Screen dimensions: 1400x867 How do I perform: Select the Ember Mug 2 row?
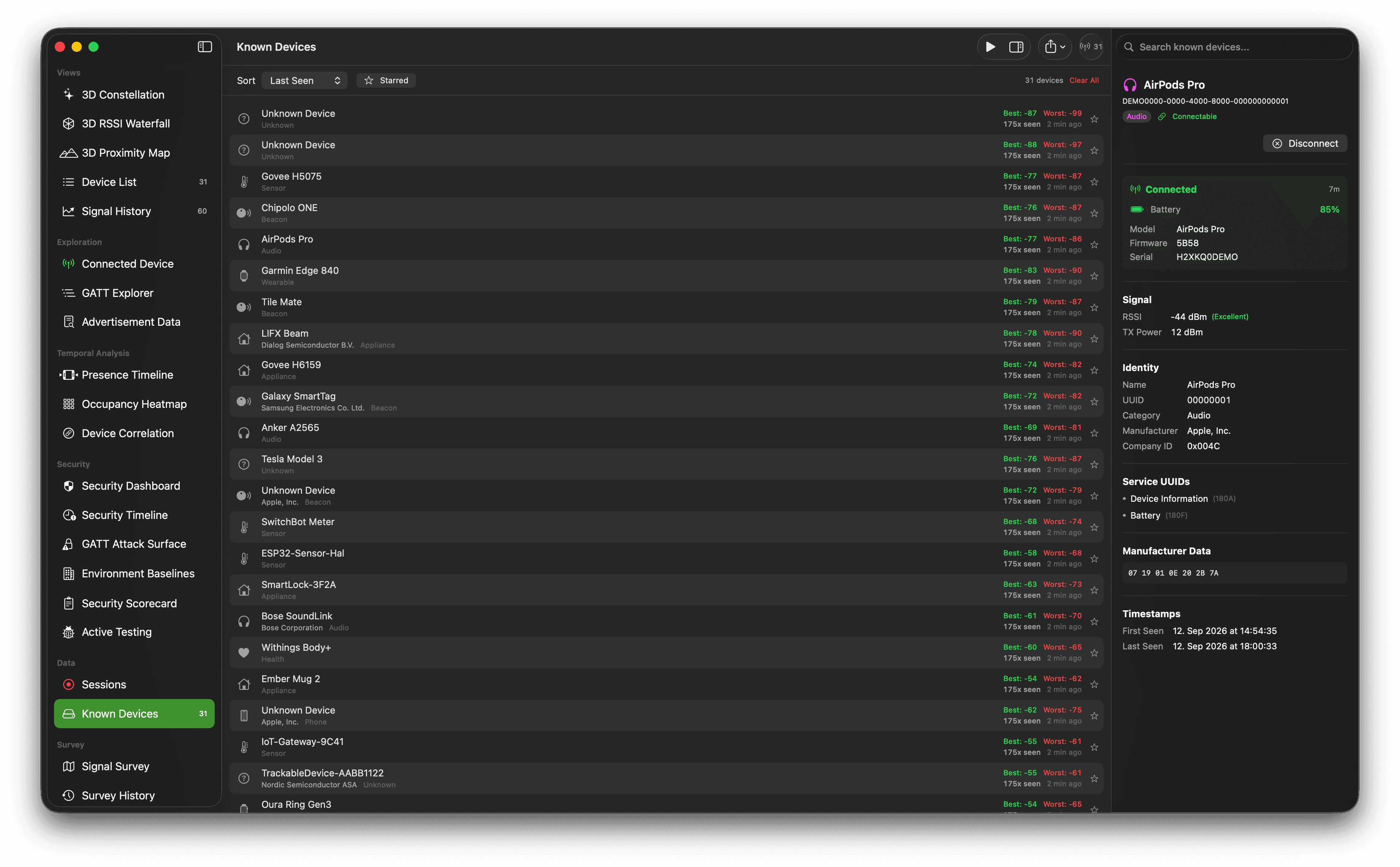pyautogui.click(x=666, y=685)
